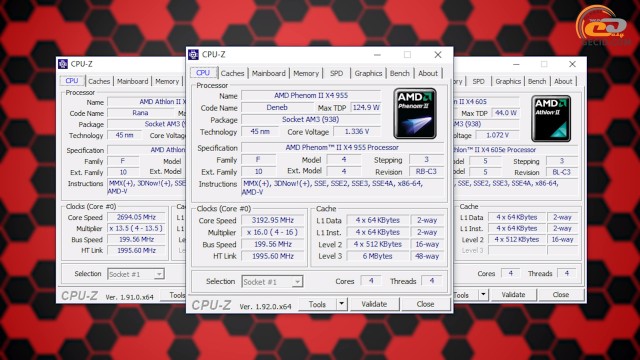Open SPD tab in front window

[336, 73]
